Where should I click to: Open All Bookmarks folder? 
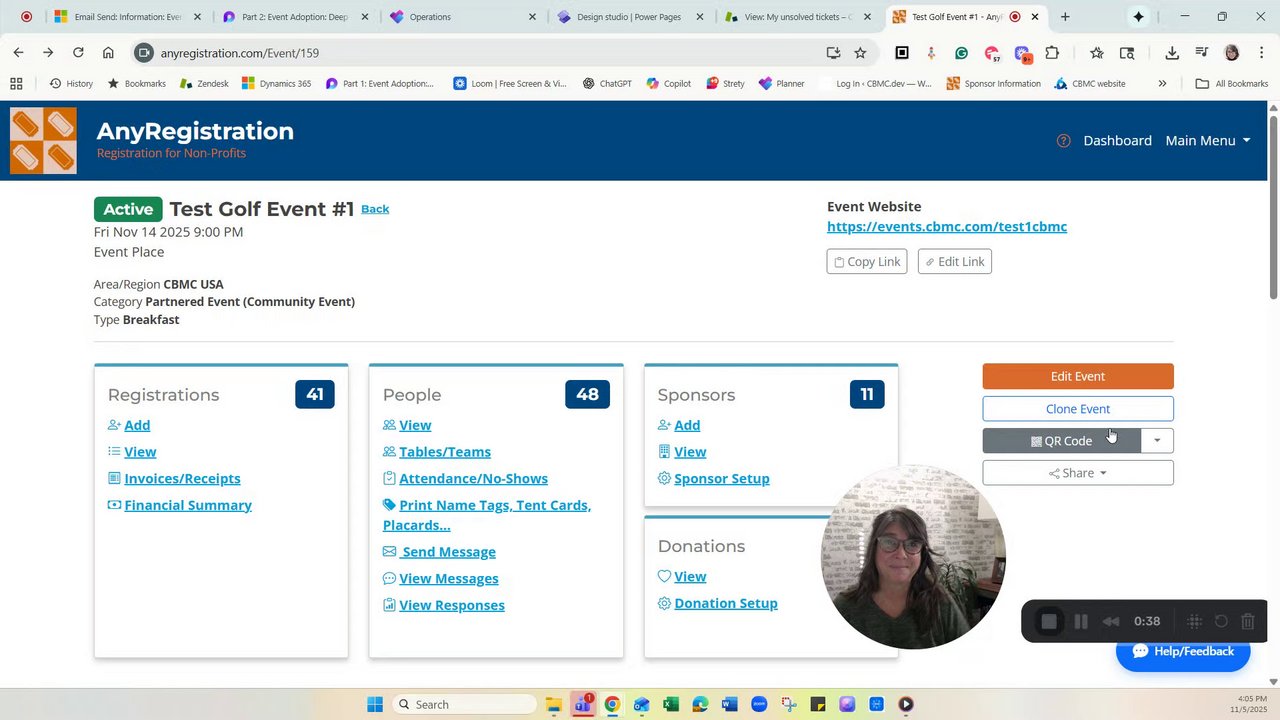pos(1232,84)
